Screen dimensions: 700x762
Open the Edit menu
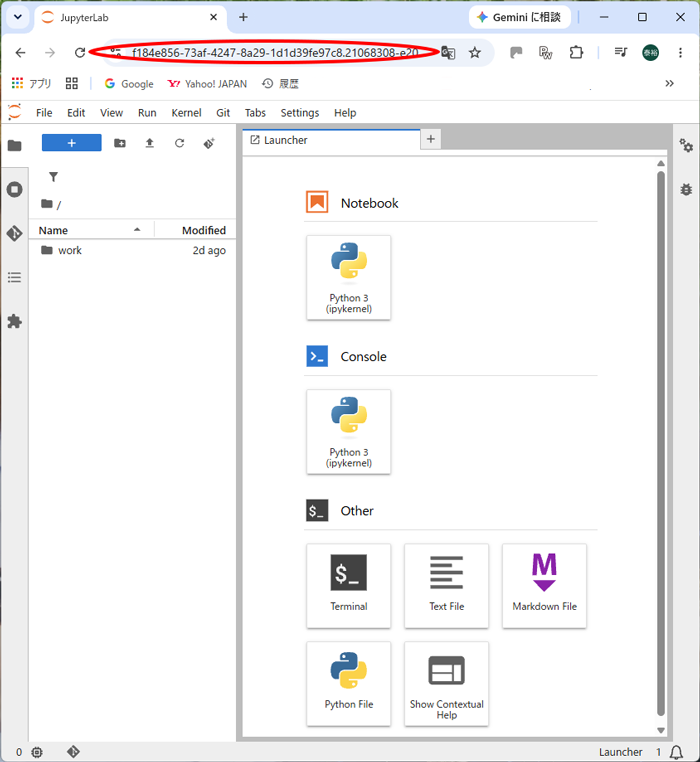(76, 113)
